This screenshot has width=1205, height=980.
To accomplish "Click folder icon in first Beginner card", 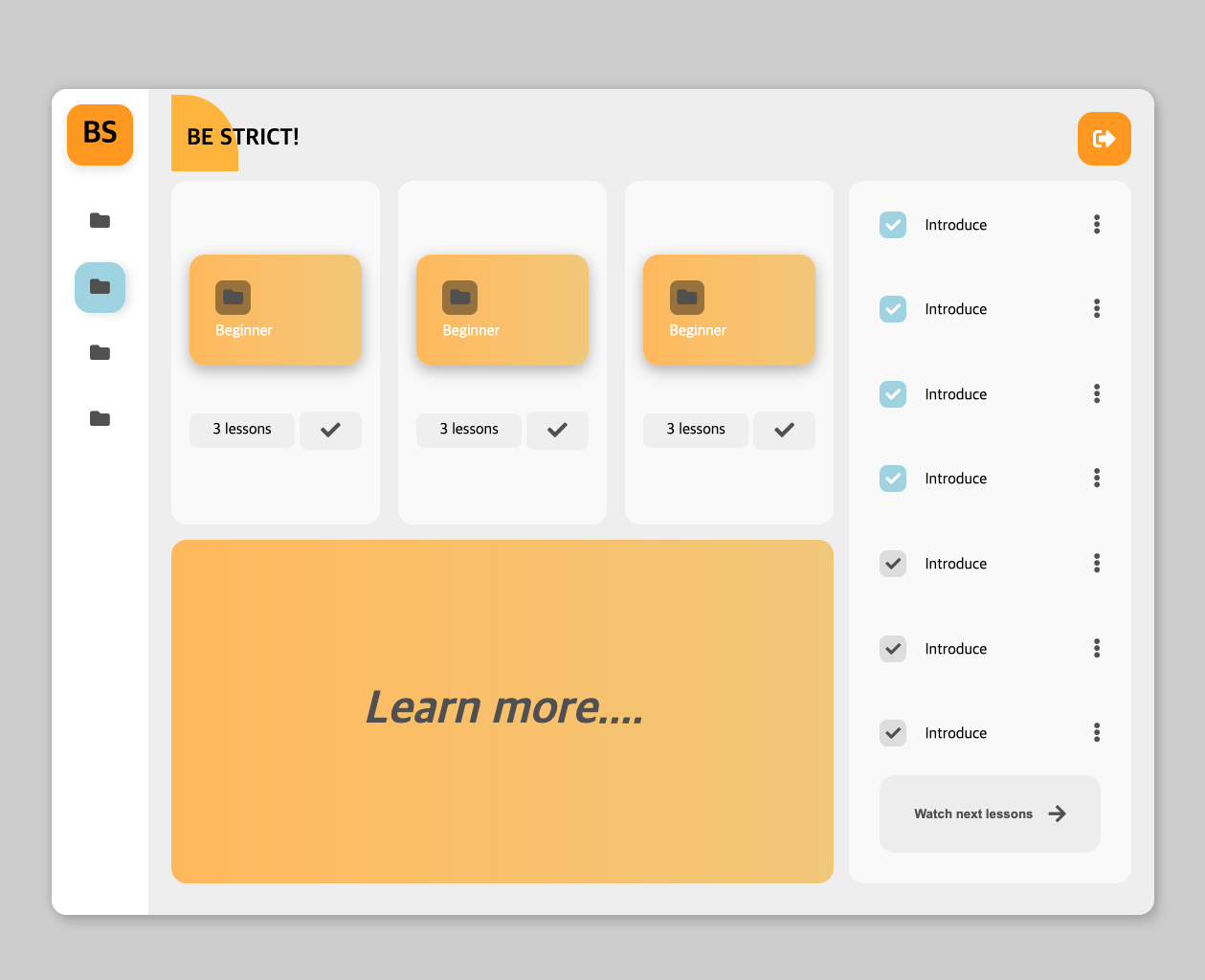I will (233, 298).
